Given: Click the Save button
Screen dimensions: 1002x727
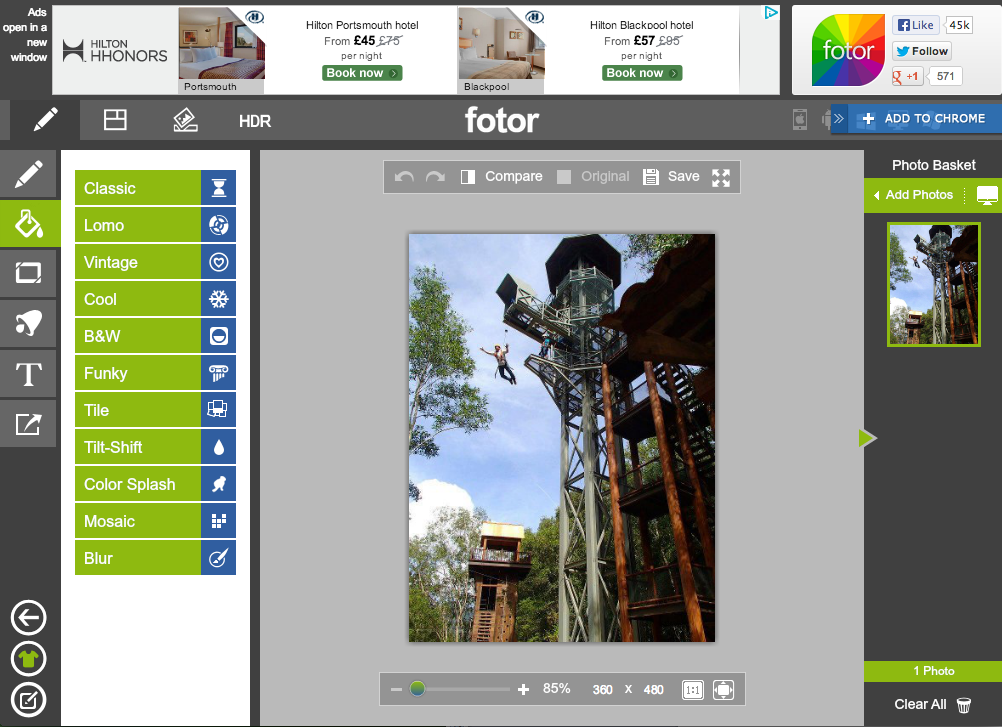Looking at the screenshot, I should (671, 177).
